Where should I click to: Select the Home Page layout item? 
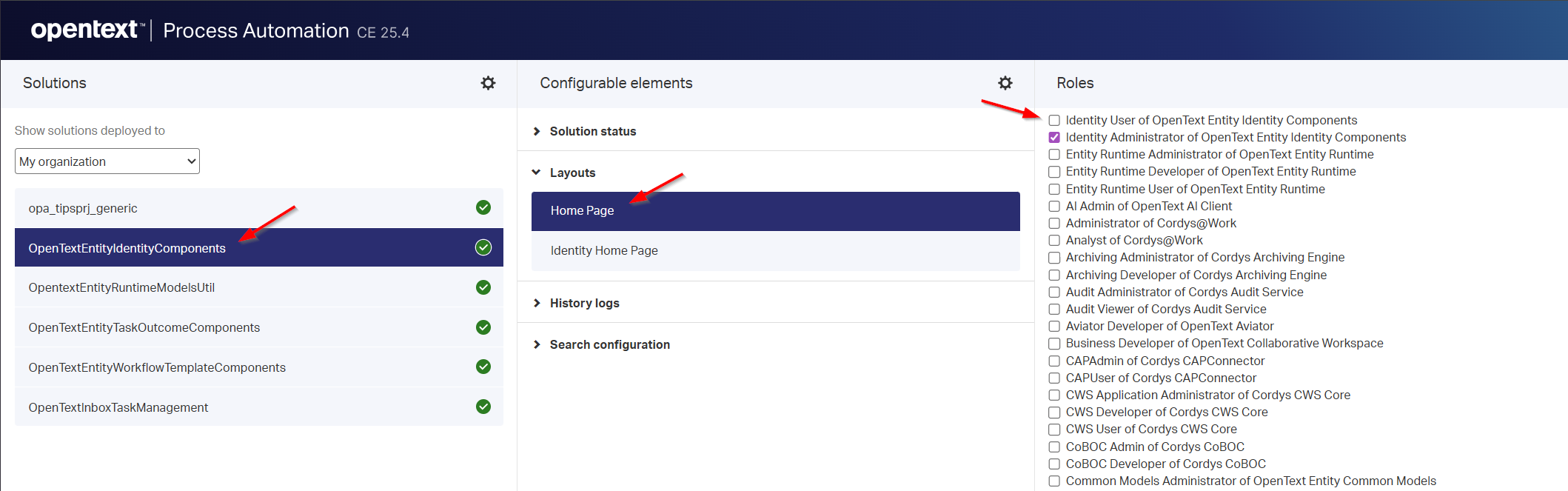582,211
